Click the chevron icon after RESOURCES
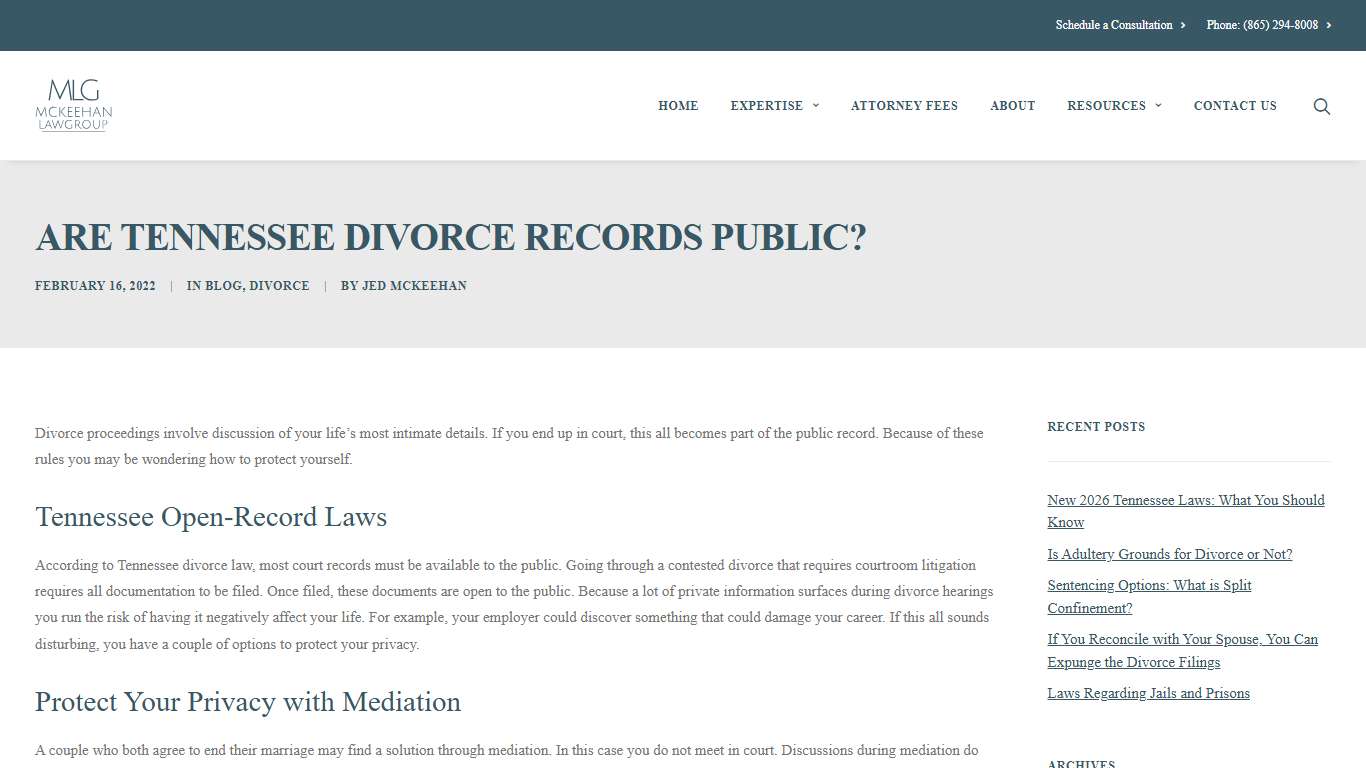 click(x=1158, y=106)
